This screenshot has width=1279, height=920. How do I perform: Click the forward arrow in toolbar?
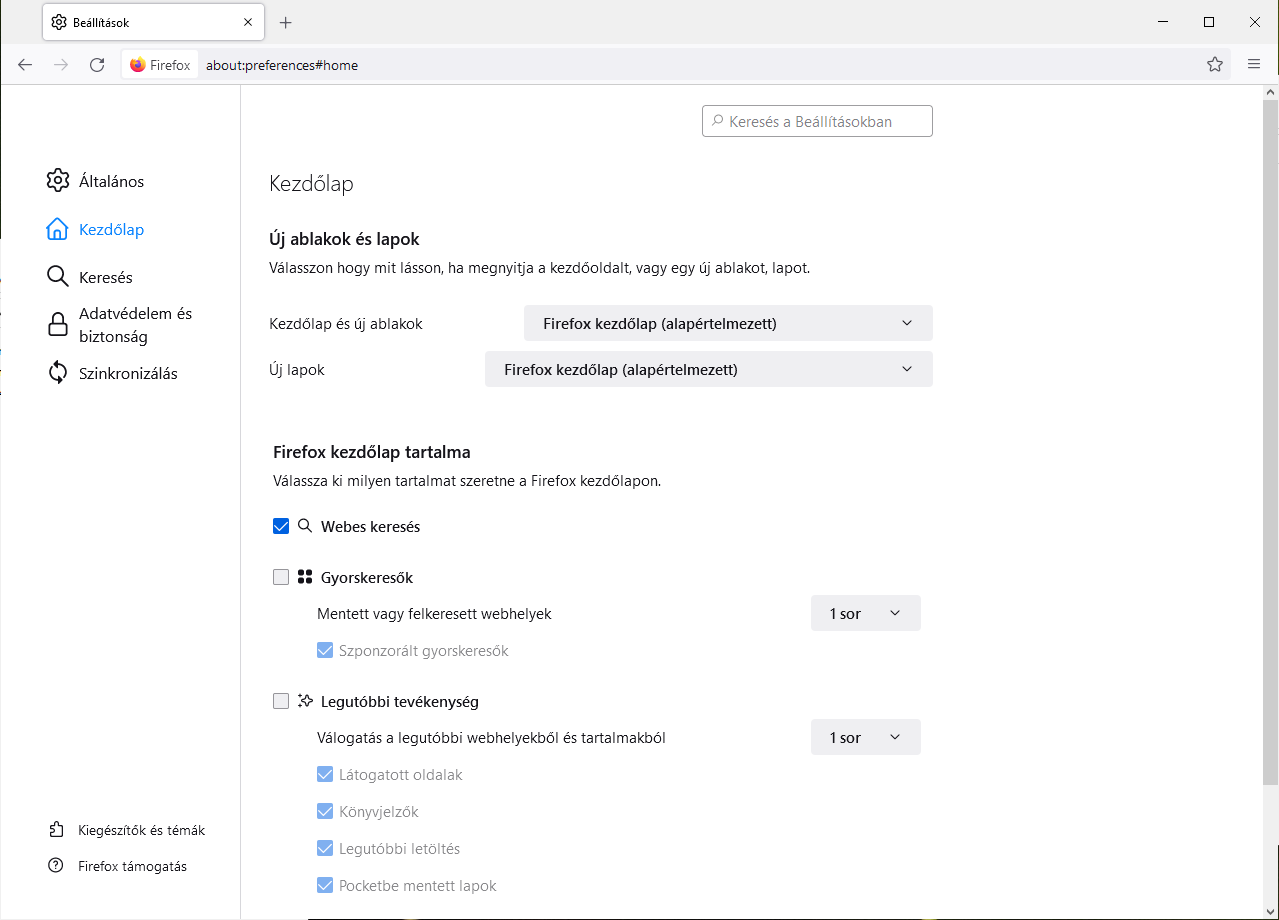[x=61, y=65]
